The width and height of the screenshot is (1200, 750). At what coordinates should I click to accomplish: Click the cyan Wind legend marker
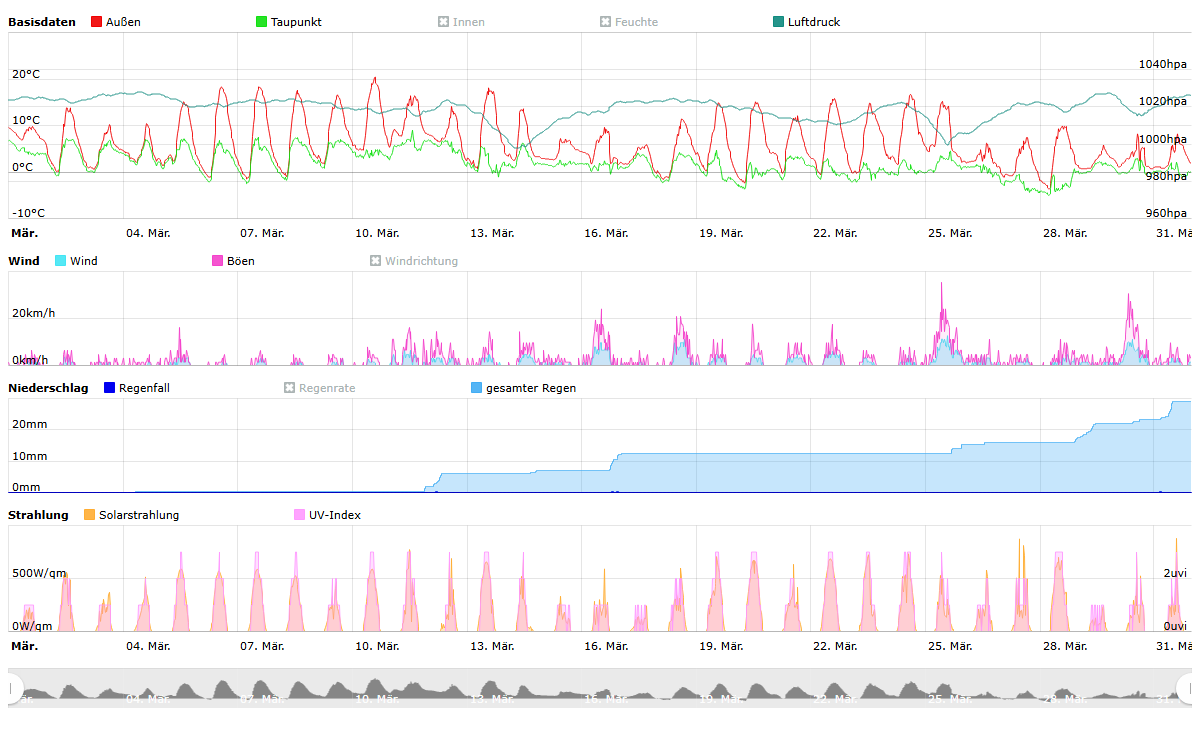[61, 261]
